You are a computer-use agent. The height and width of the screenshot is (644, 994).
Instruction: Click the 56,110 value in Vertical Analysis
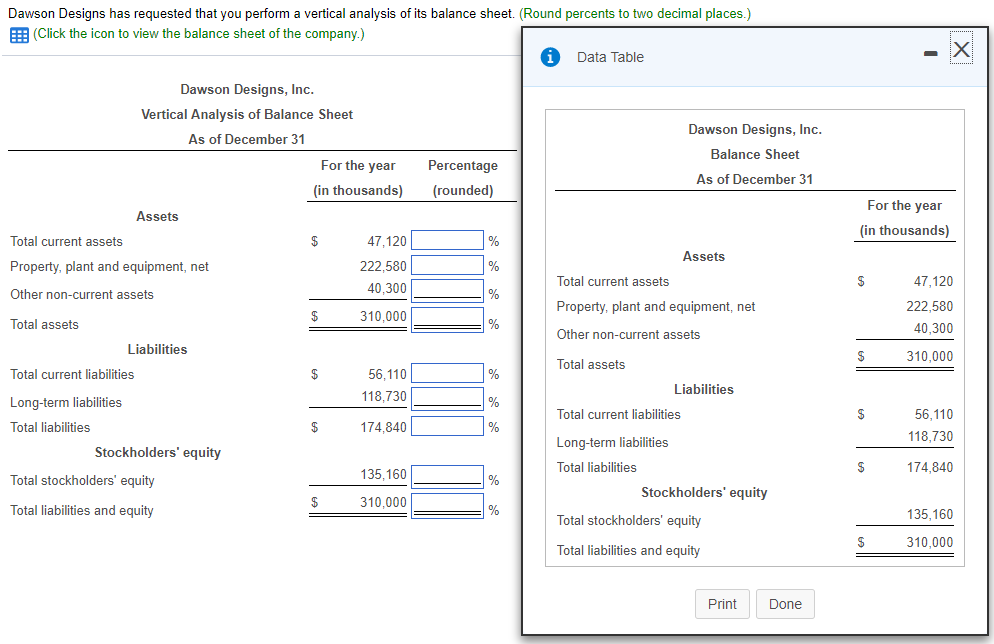(387, 375)
